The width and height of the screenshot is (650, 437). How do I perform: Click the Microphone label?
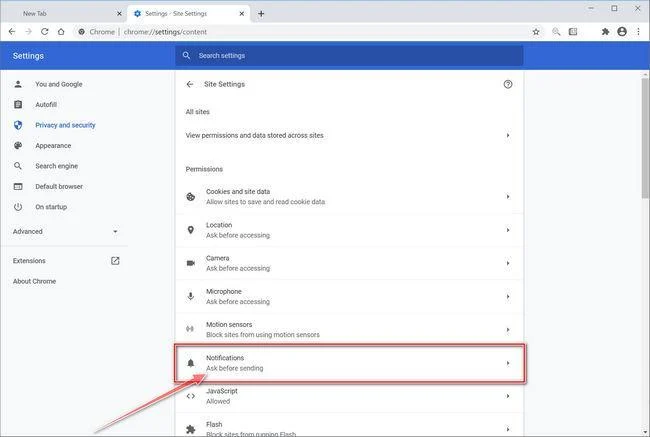tap(224, 291)
